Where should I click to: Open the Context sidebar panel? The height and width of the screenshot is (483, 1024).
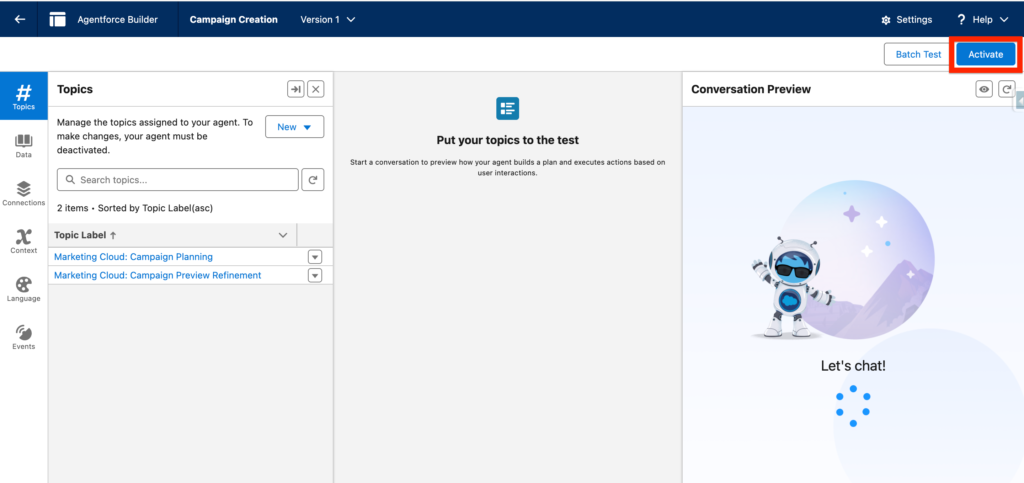pos(23,241)
